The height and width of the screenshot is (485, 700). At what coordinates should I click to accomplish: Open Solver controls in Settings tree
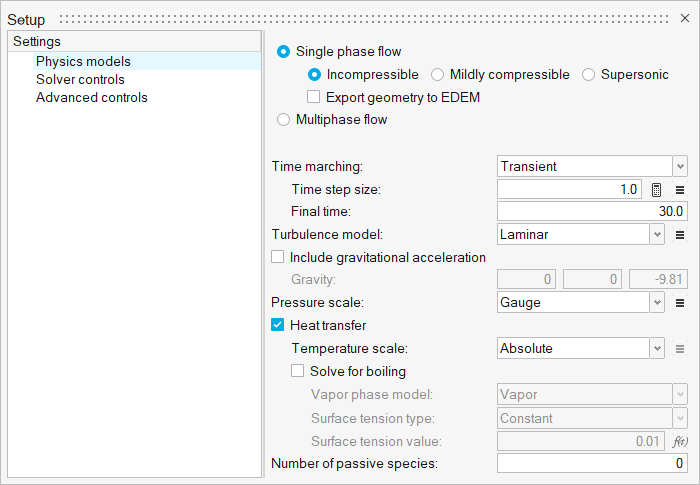(x=80, y=79)
